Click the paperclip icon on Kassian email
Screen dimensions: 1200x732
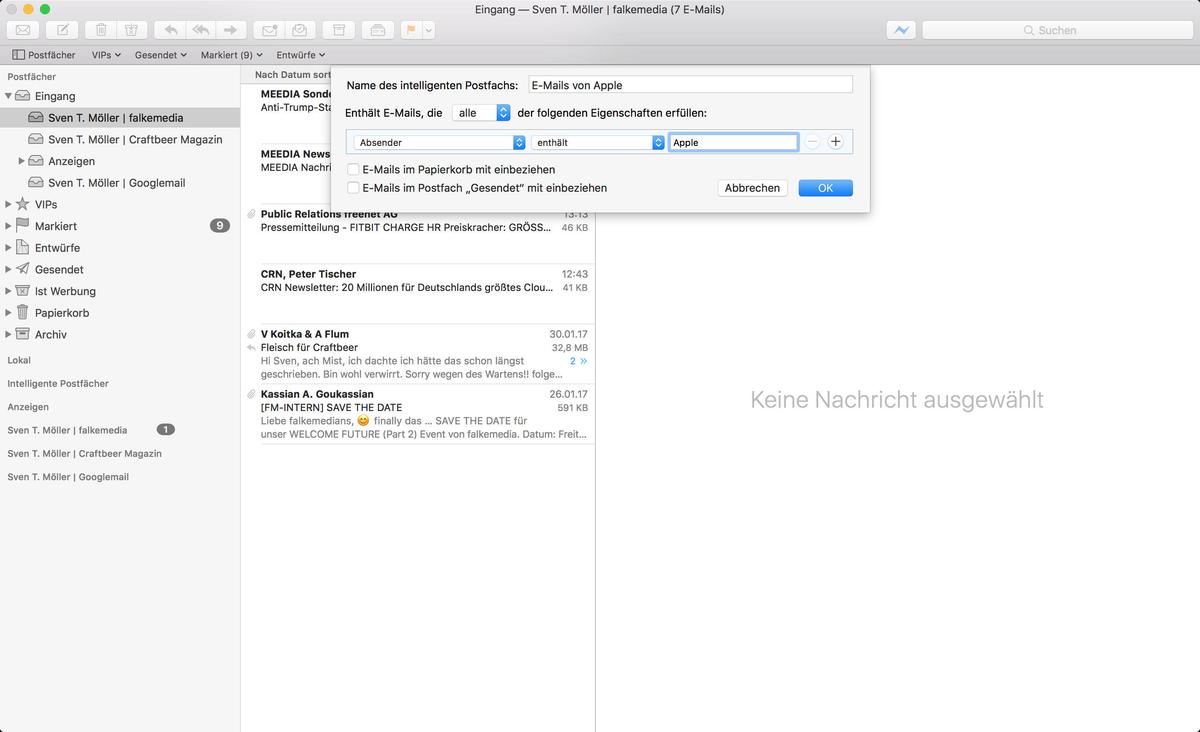coord(251,394)
